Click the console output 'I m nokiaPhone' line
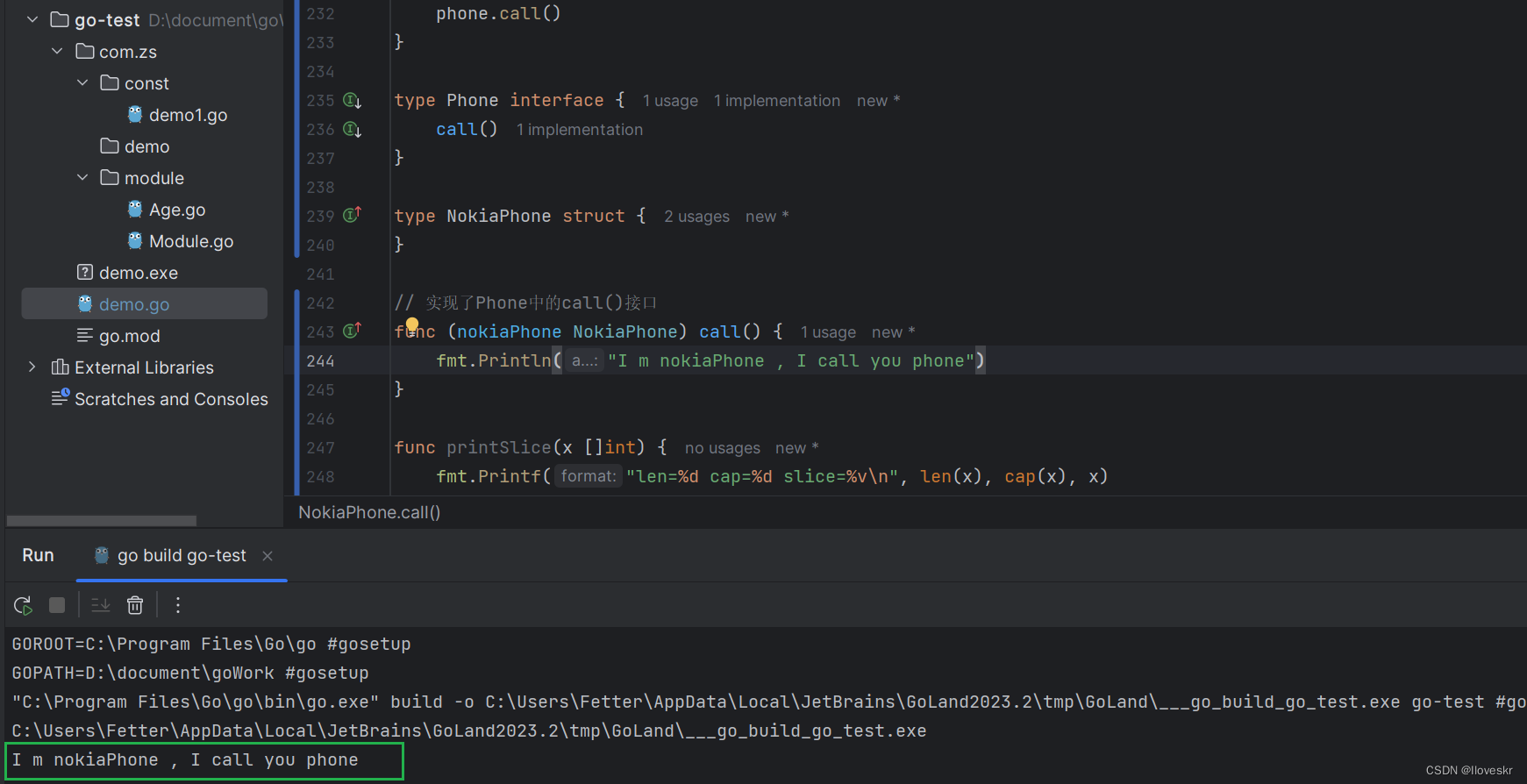The height and width of the screenshot is (784, 1527). [185, 759]
